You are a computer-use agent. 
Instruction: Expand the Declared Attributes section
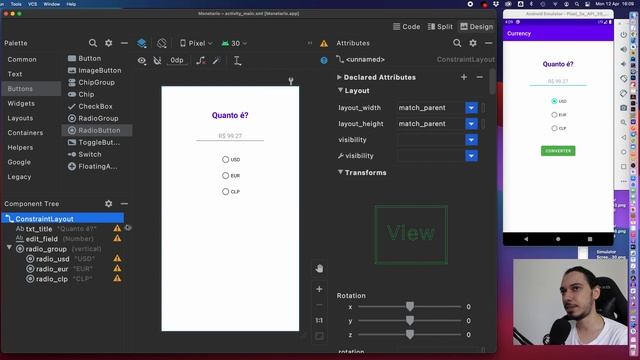(339, 77)
